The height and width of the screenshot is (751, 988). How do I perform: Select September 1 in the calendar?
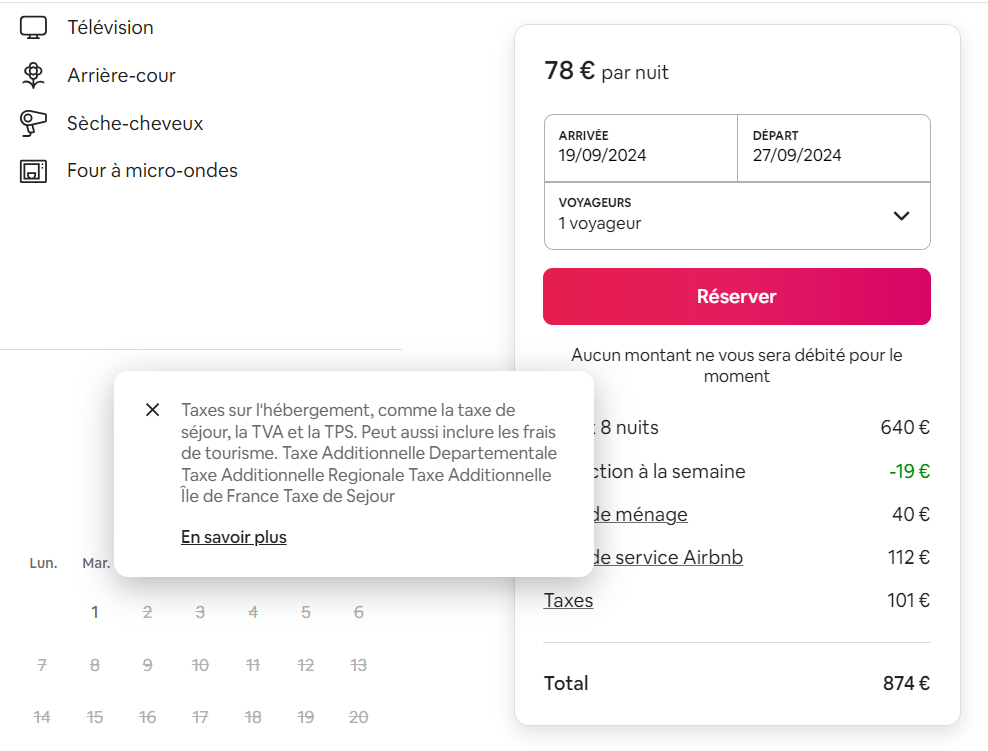(x=95, y=611)
